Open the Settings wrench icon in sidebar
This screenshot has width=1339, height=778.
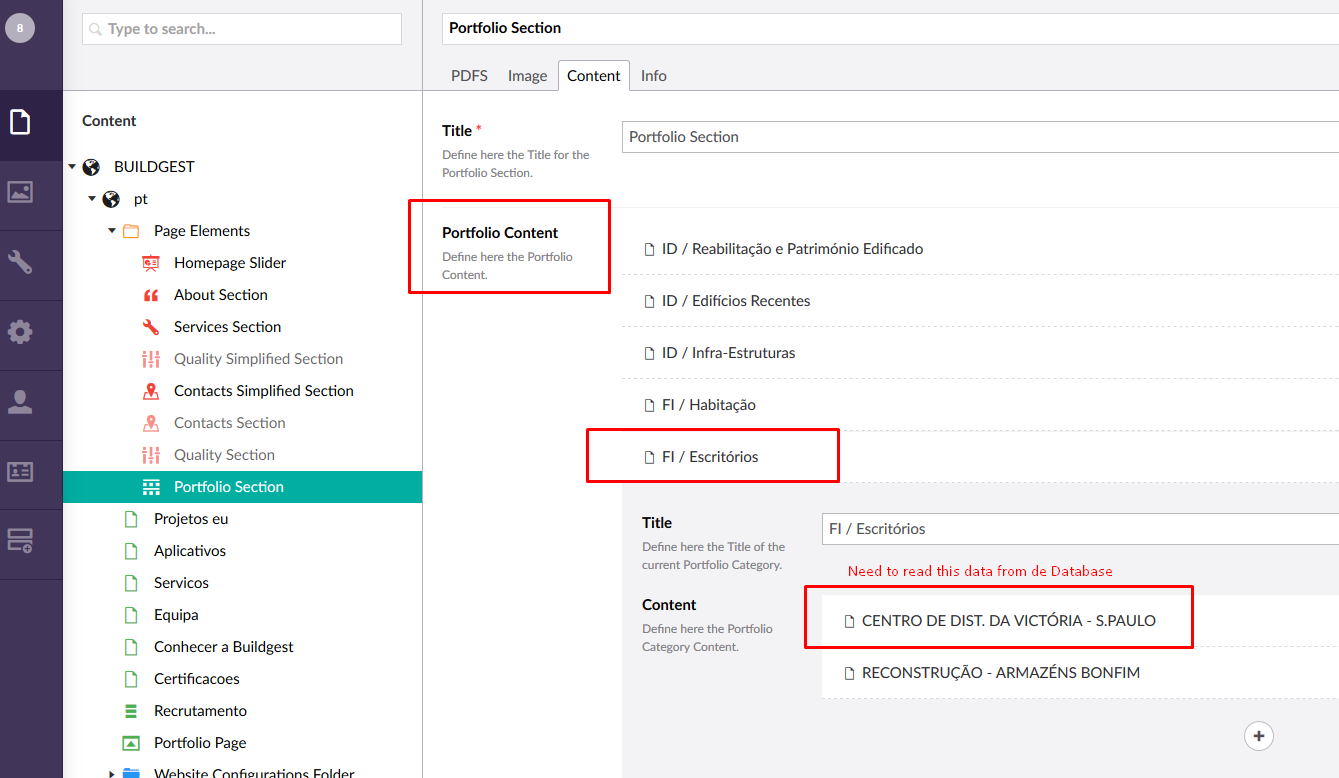(x=20, y=262)
